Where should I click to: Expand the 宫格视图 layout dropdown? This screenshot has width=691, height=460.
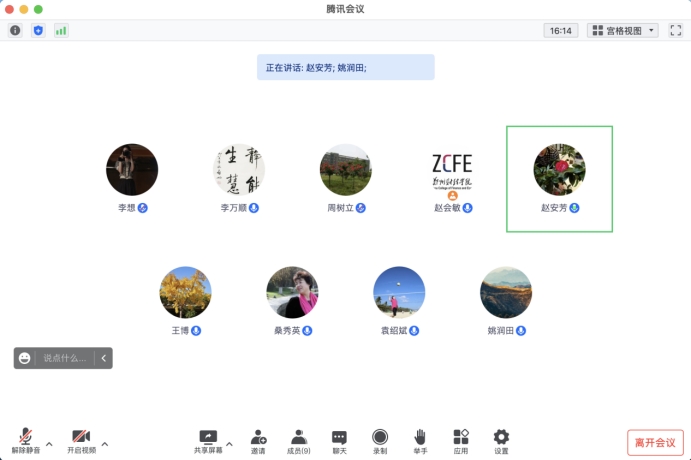pos(623,30)
